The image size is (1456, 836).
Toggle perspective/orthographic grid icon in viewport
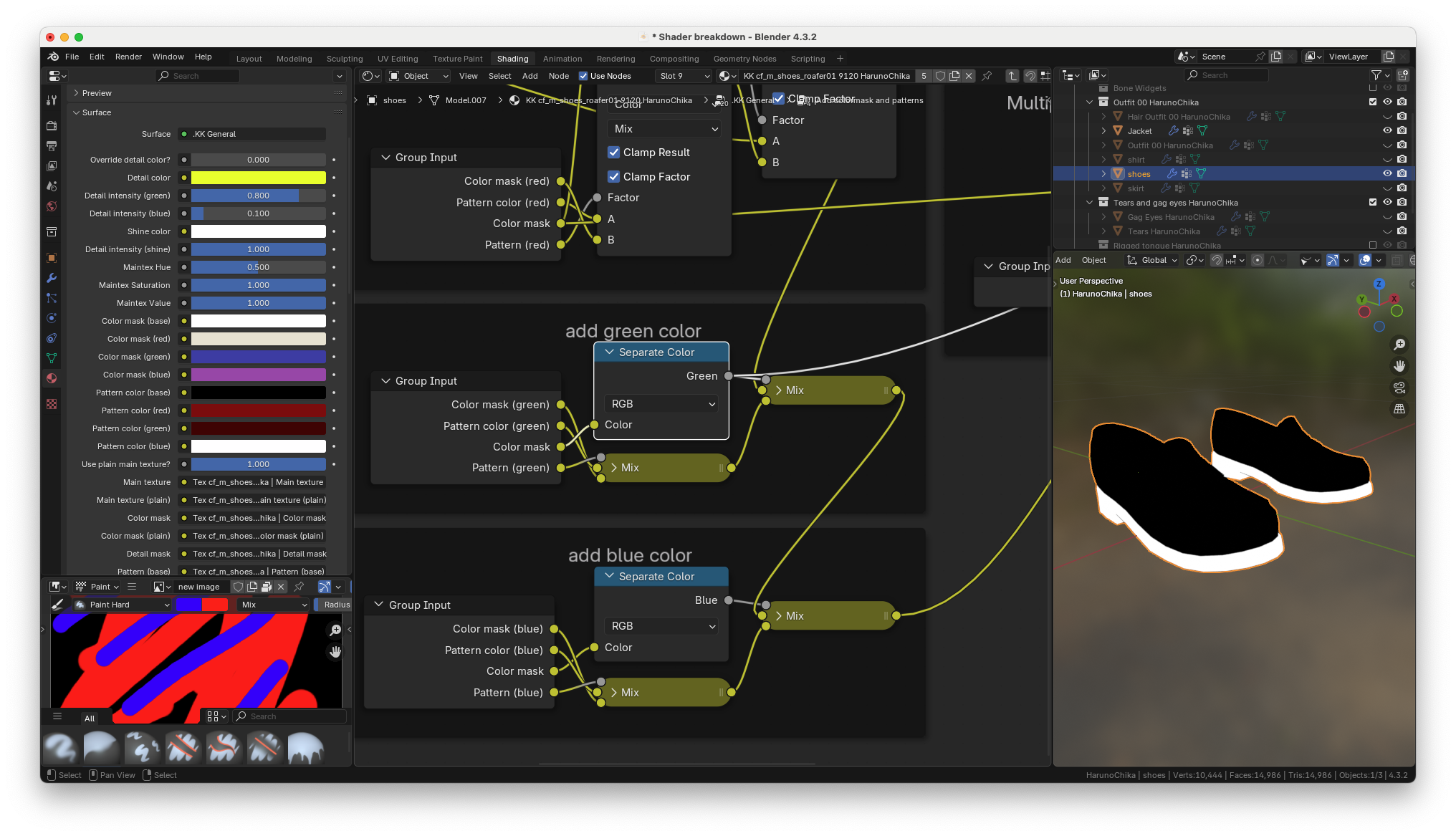(1399, 409)
